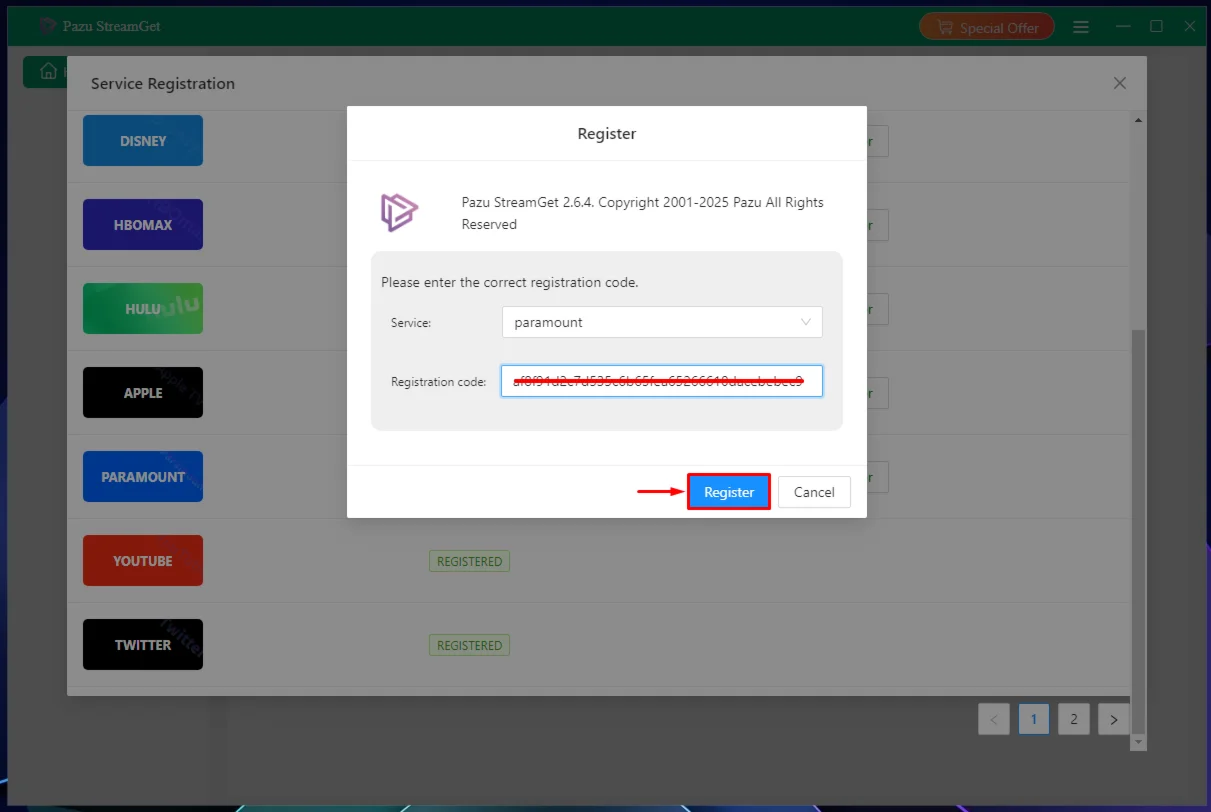Screen dimensions: 1211x812
Task: Open the hamburger menu icon
Action: coord(1081,27)
